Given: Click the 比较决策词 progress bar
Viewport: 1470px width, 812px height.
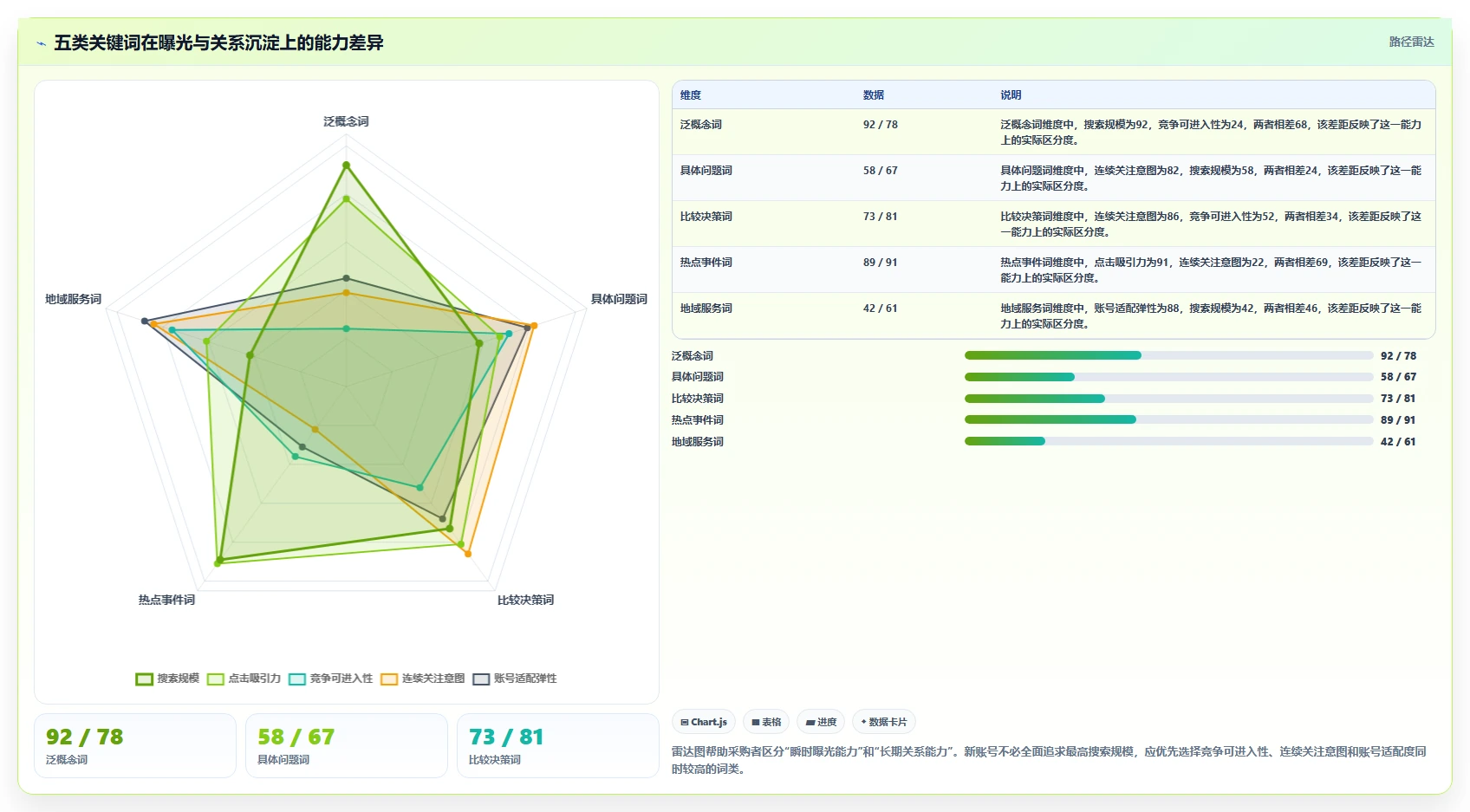Looking at the screenshot, I should [1169, 399].
